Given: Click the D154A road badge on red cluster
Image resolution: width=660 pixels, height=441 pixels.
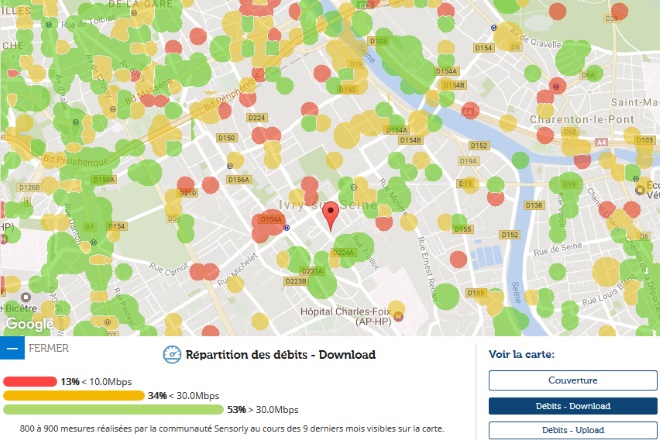Looking at the screenshot, I should click(x=271, y=218).
